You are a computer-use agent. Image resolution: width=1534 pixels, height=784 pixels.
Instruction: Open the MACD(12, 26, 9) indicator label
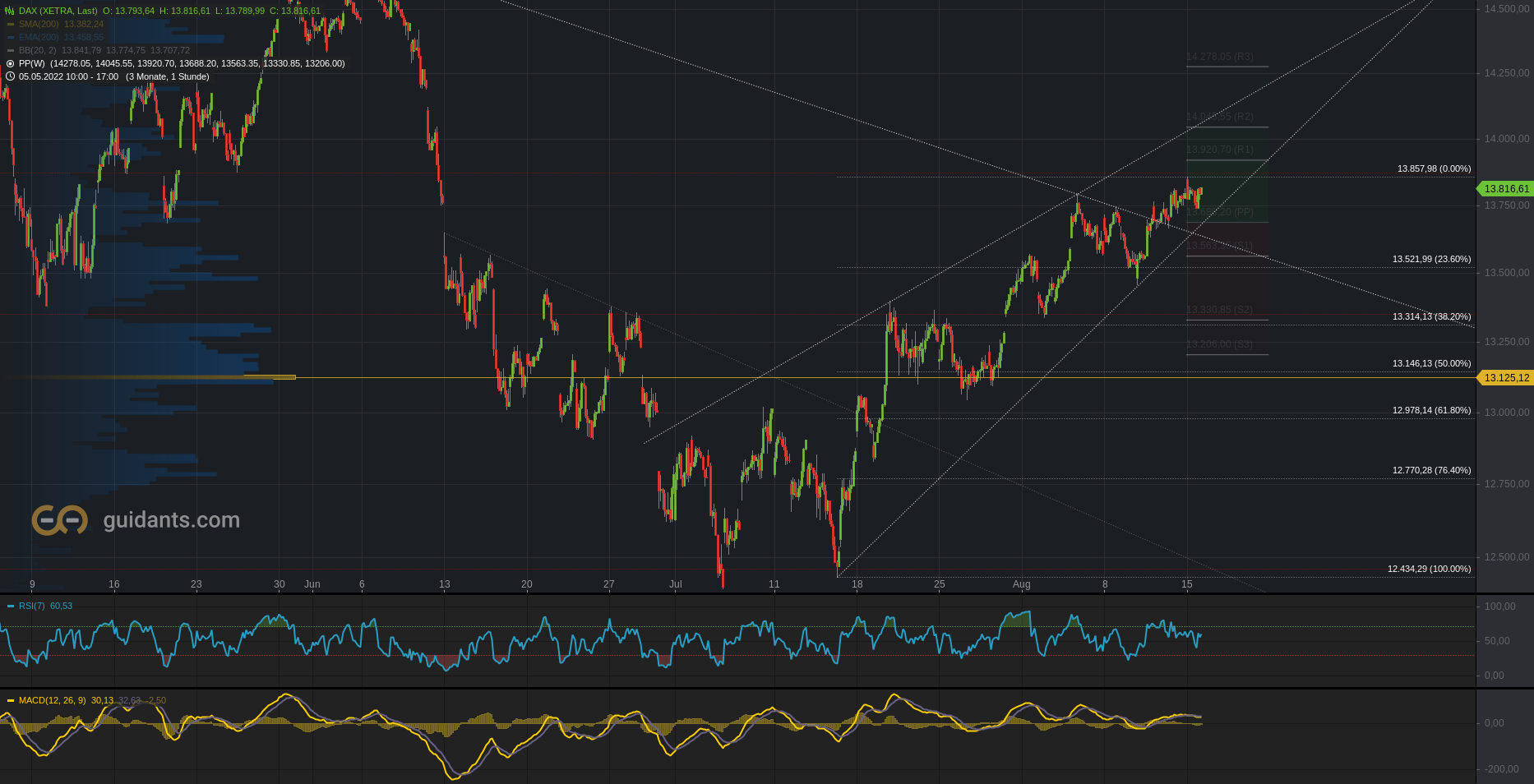pos(52,701)
